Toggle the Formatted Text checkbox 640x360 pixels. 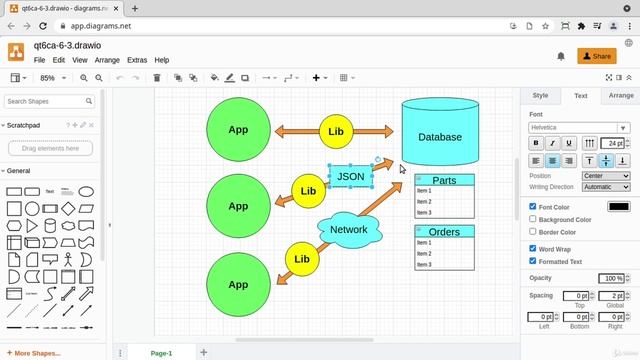tap(533, 261)
